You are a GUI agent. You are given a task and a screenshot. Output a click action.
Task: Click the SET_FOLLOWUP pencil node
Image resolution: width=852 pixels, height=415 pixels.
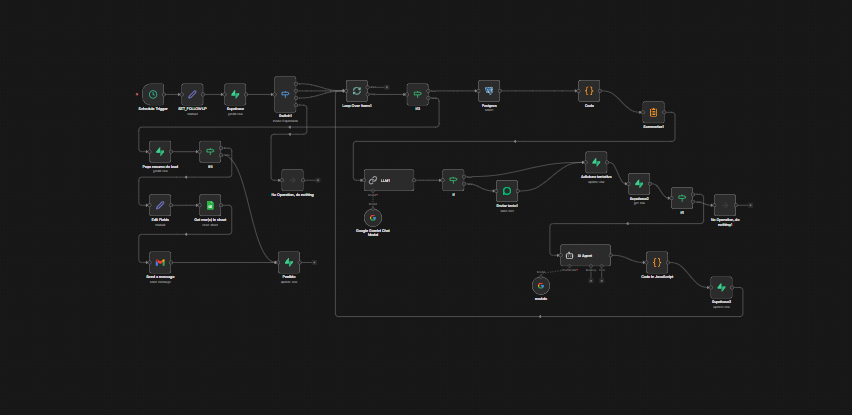click(x=193, y=93)
